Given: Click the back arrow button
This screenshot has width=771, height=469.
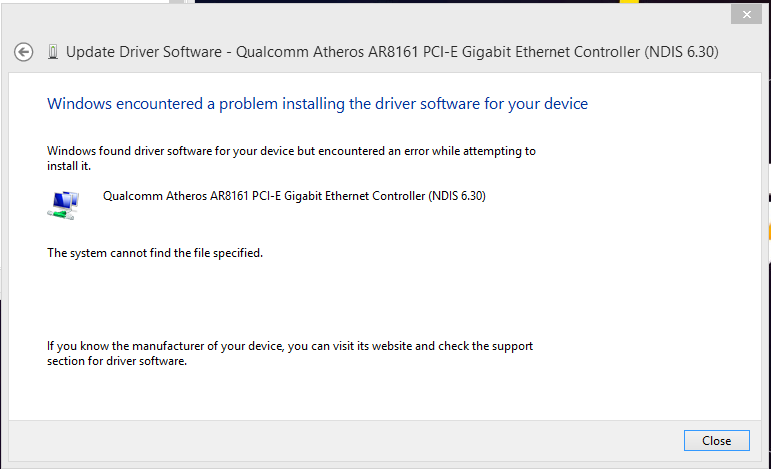Looking at the screenshot, I should point(24,52).
